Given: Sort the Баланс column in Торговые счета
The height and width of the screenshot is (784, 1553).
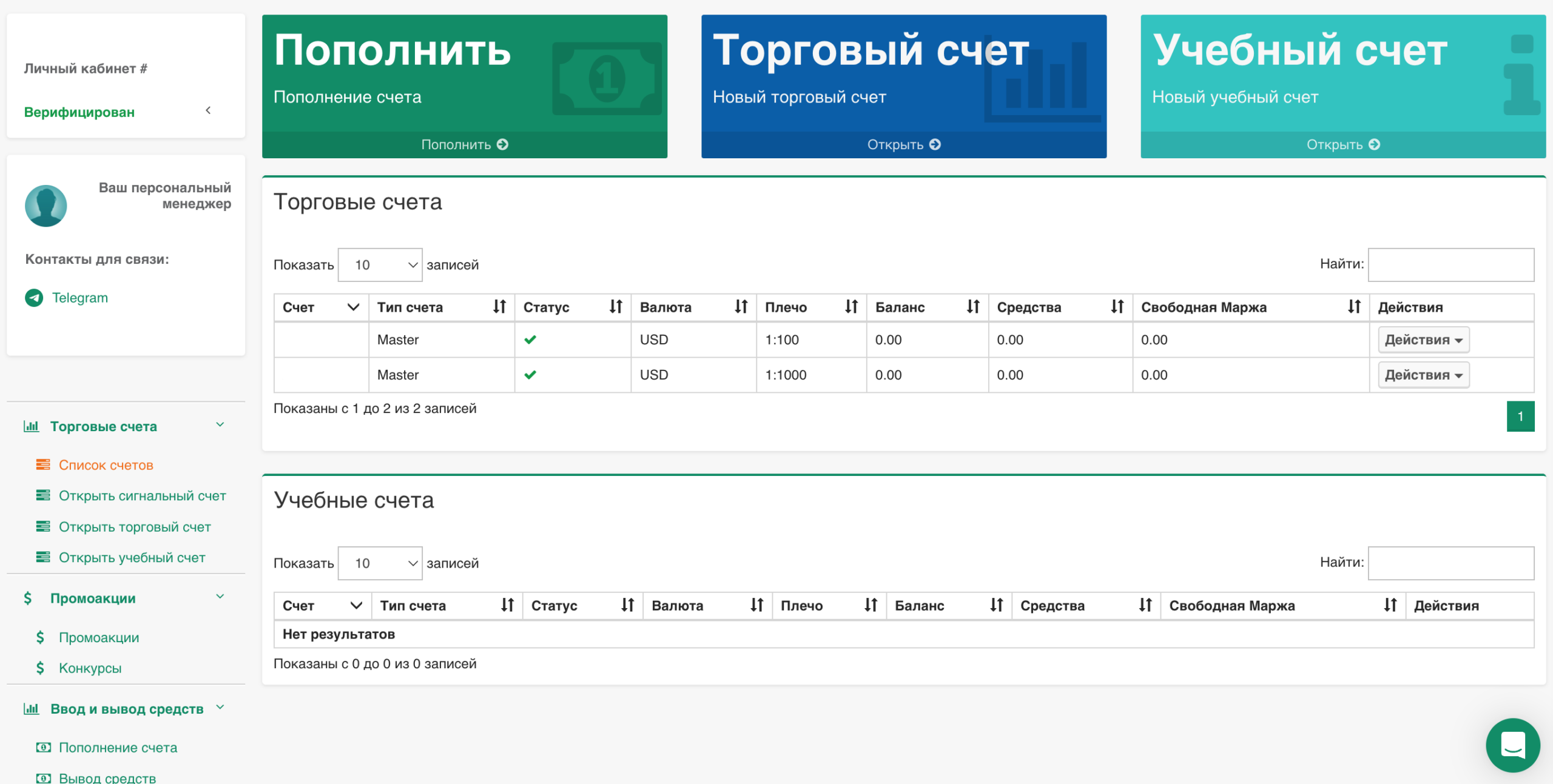Looking at the screenshot, I should point(974,307).
